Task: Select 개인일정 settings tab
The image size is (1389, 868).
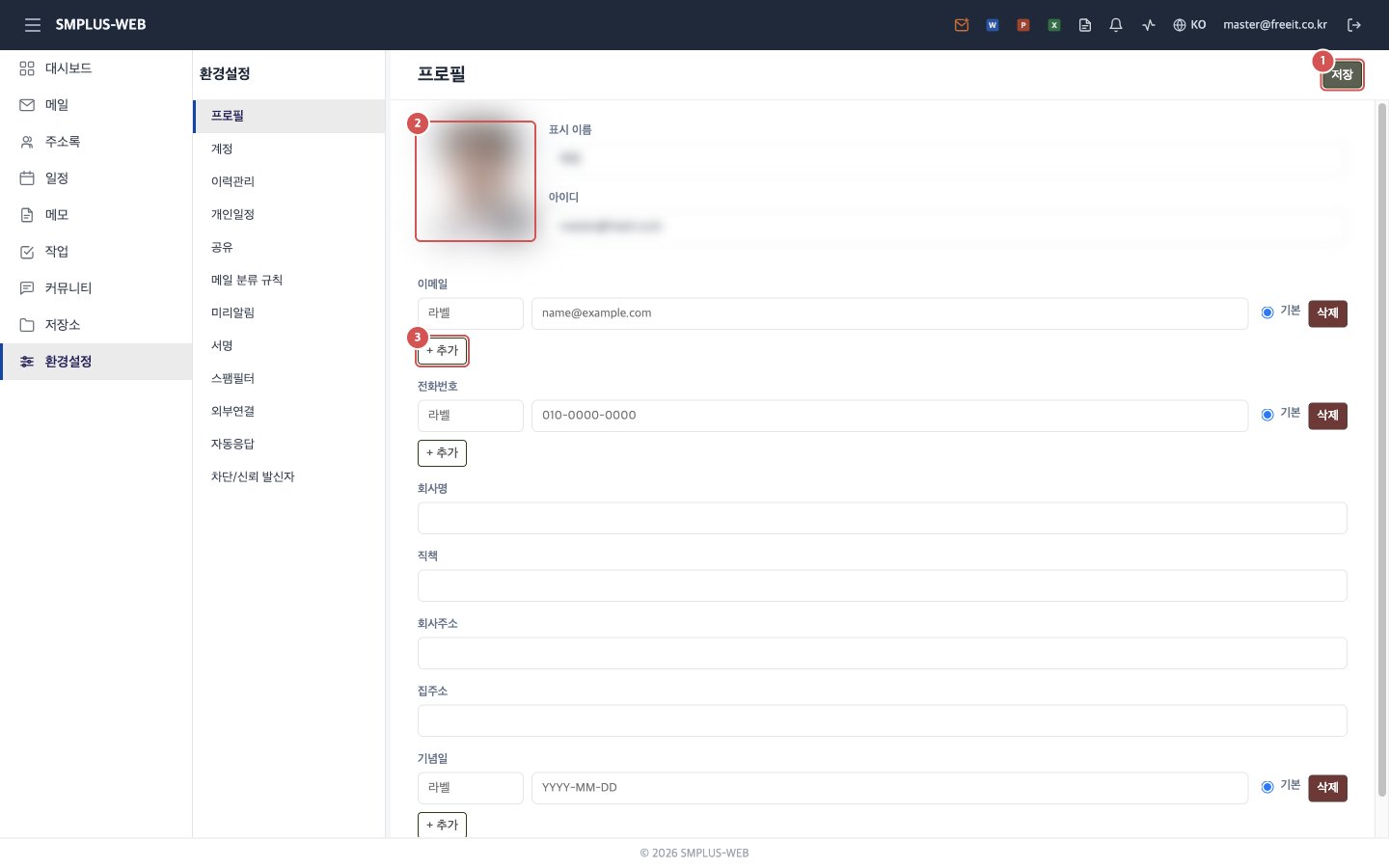Action: tap(289, 214)
